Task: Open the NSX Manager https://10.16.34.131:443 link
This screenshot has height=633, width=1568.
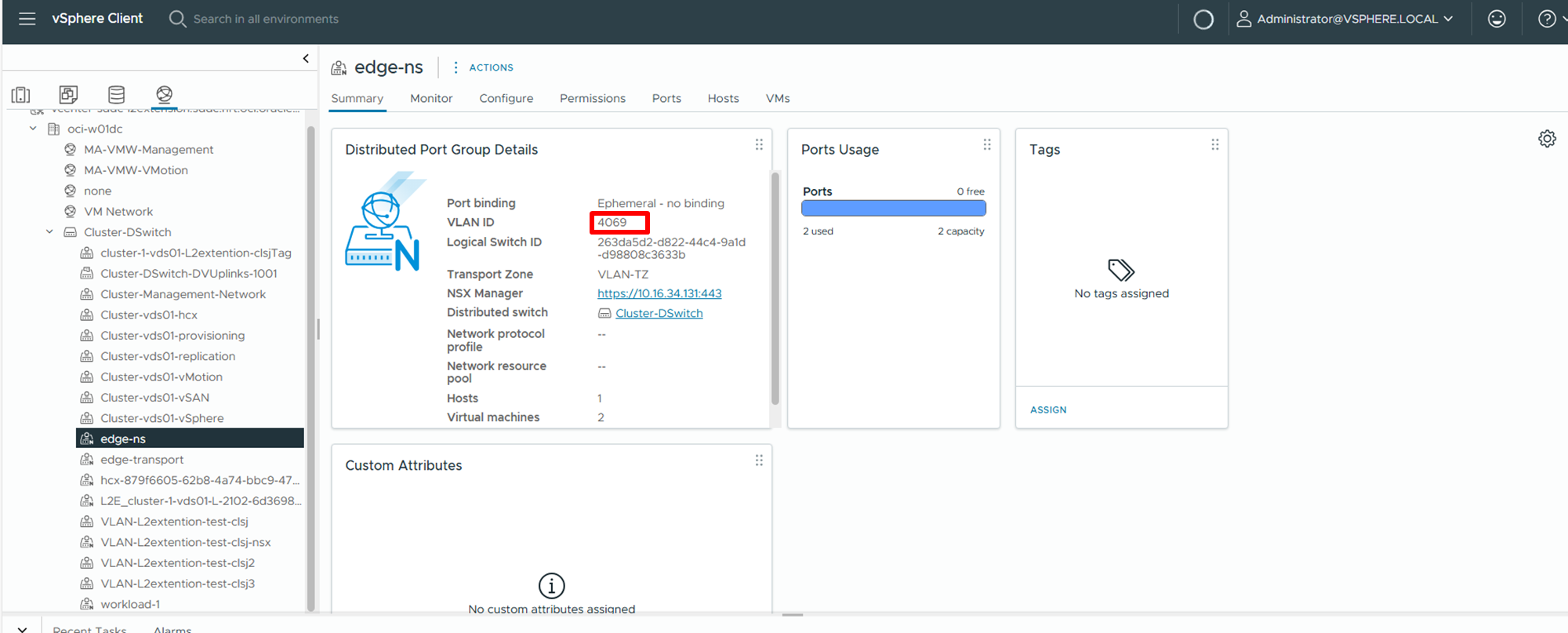Action: click(x=659, y=293)
